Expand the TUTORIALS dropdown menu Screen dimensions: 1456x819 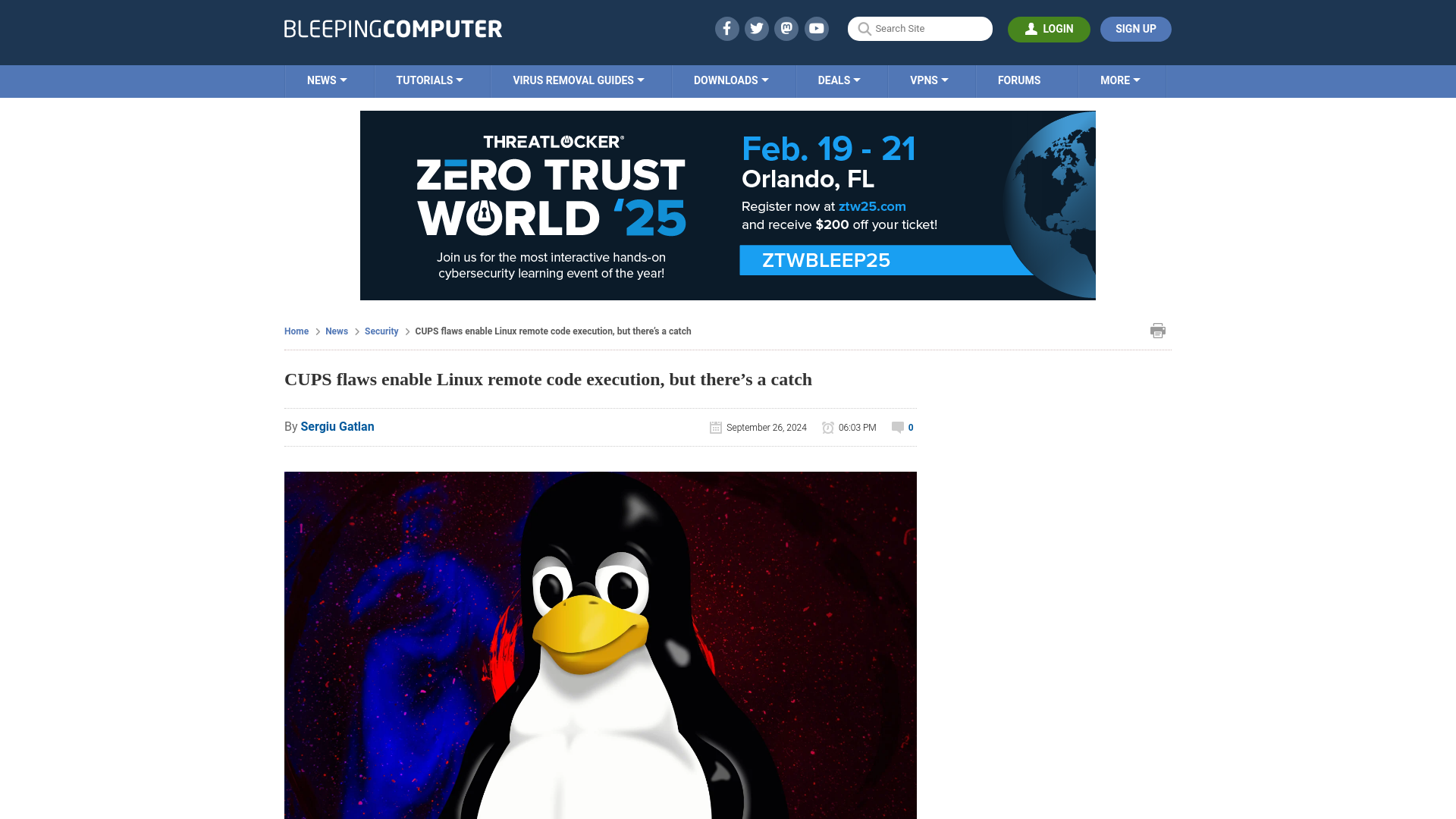point(428,80)
